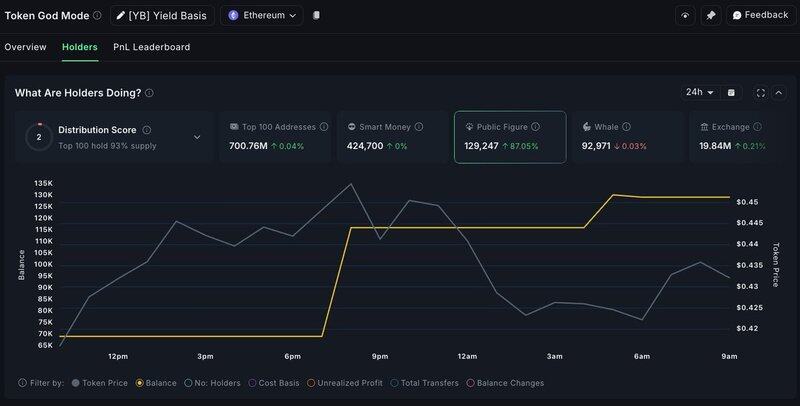Open the Ethereum chain dropdown

(265, 16)
